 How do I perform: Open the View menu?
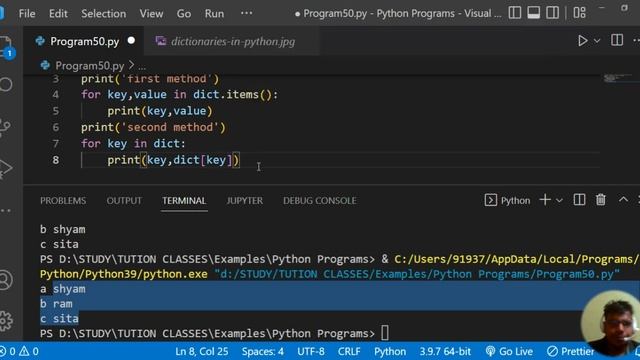(x=151, y=13)
